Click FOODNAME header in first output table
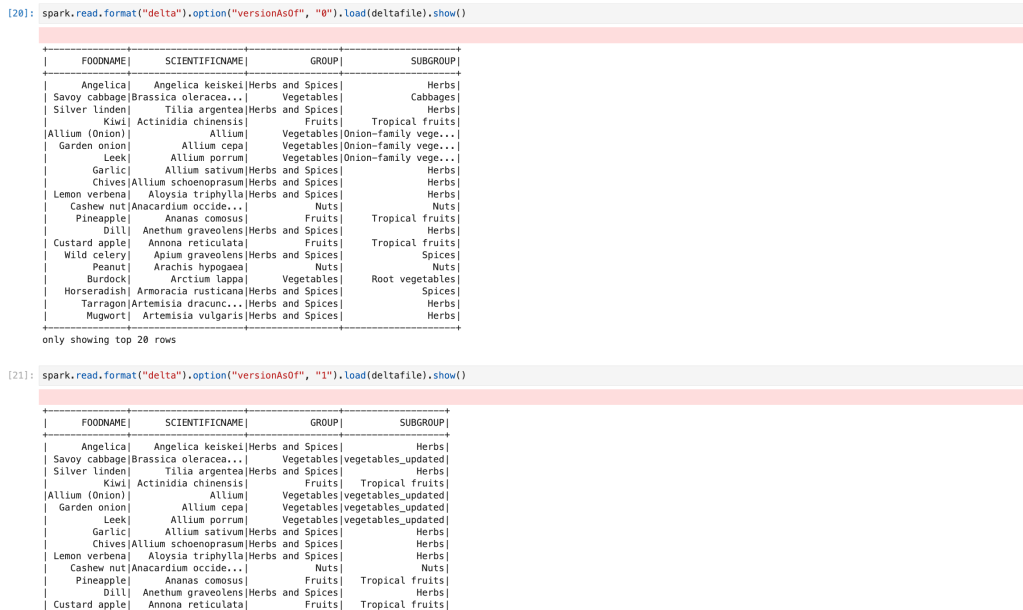Viewport: 1023px width, 610px height. 104,61
